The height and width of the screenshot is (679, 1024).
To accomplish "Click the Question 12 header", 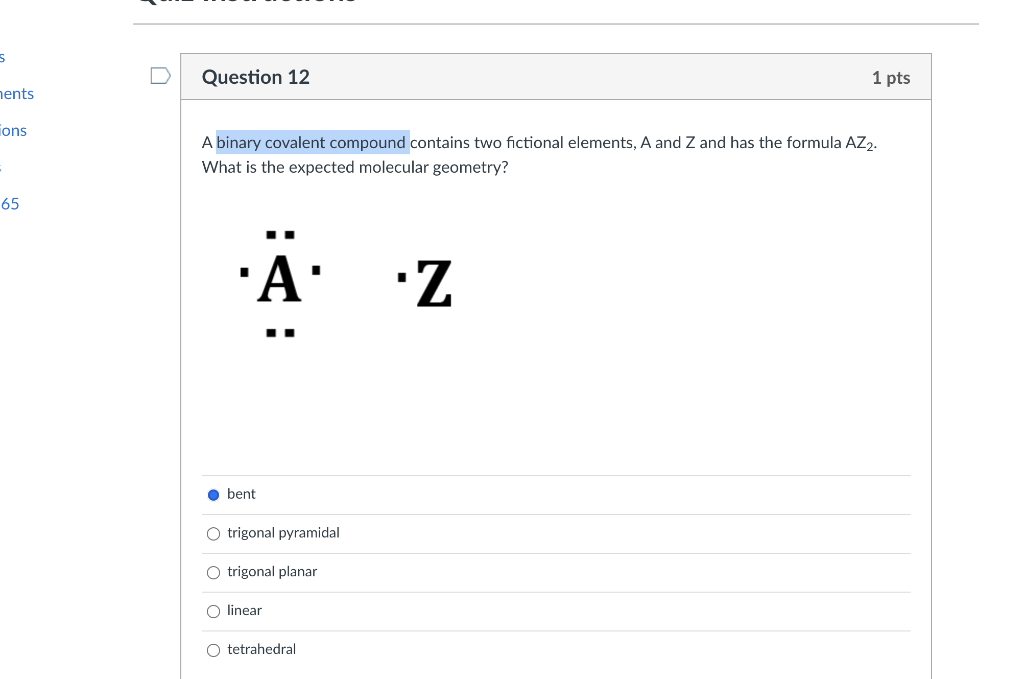I will point(255,76).
